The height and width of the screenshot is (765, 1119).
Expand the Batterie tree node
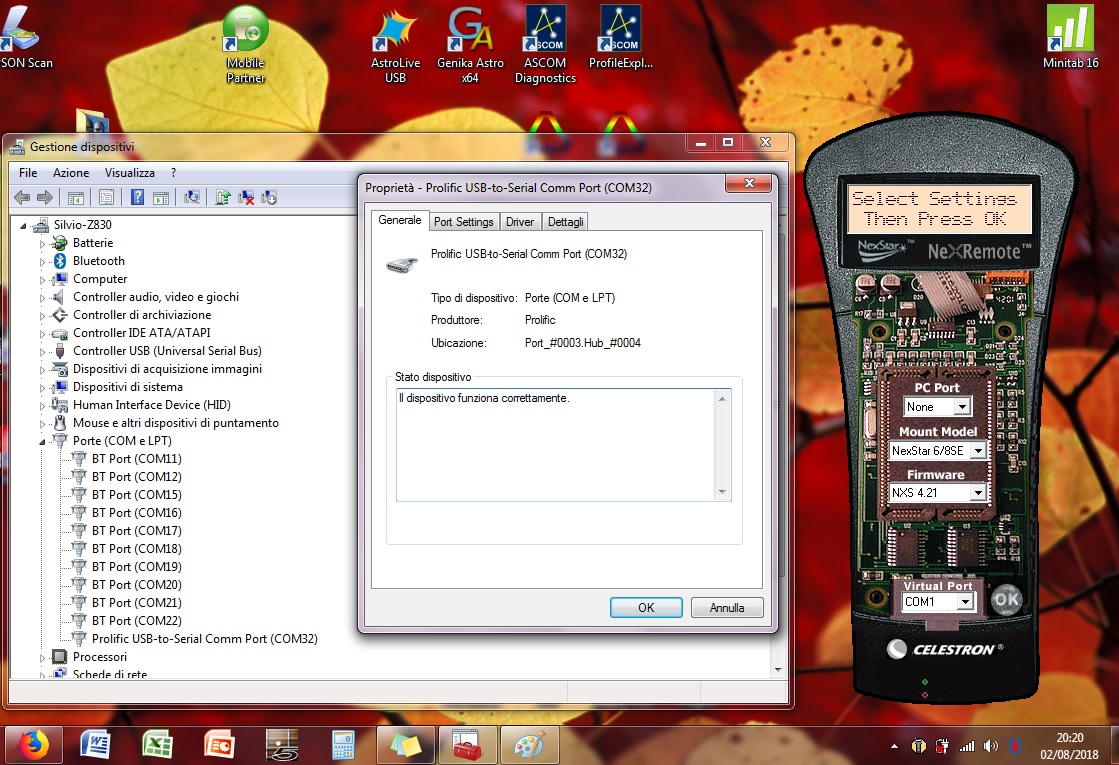click(x=42, y=243)
